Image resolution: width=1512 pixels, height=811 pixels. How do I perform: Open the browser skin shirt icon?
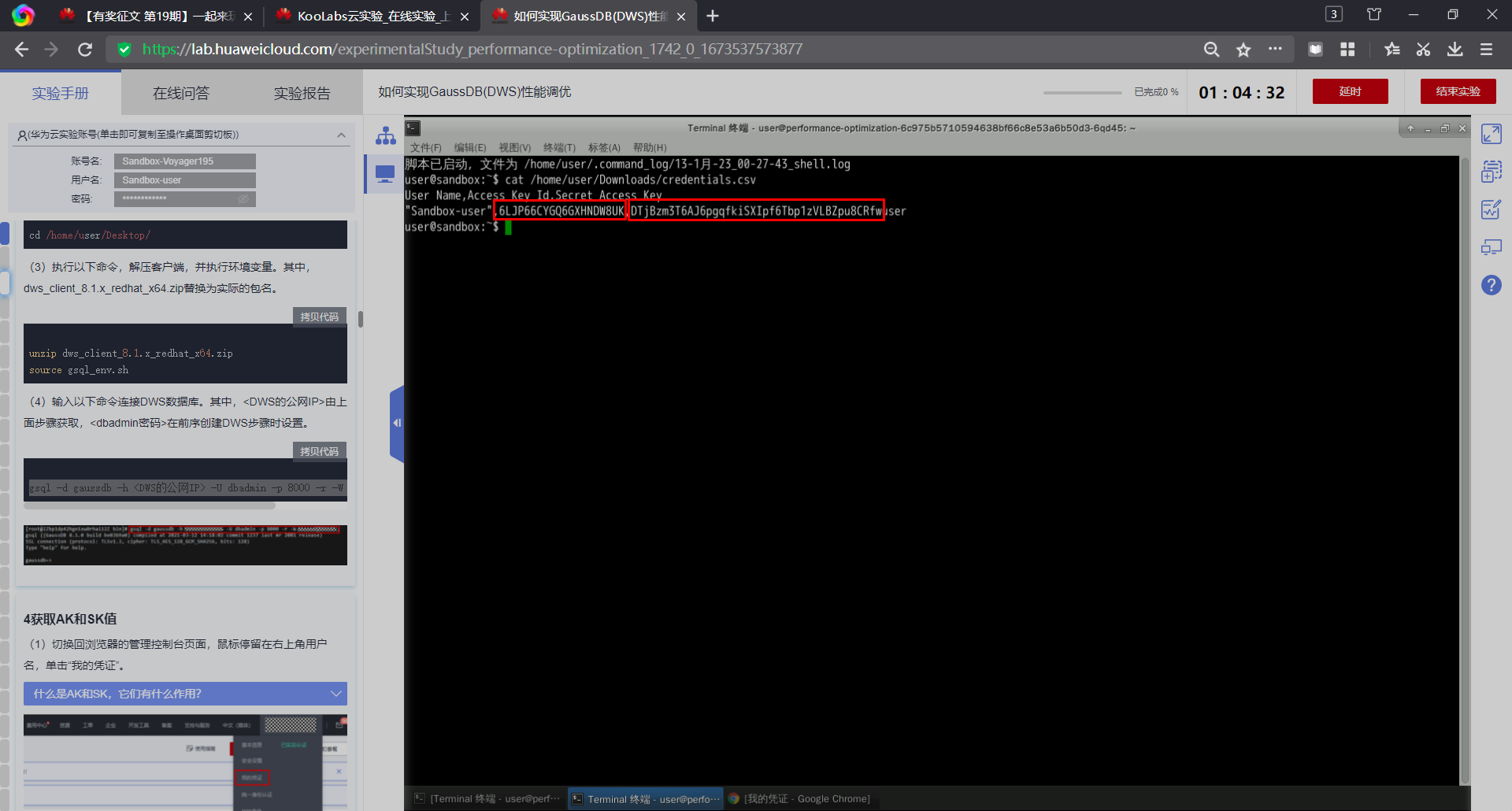[x=1374, y=14]
